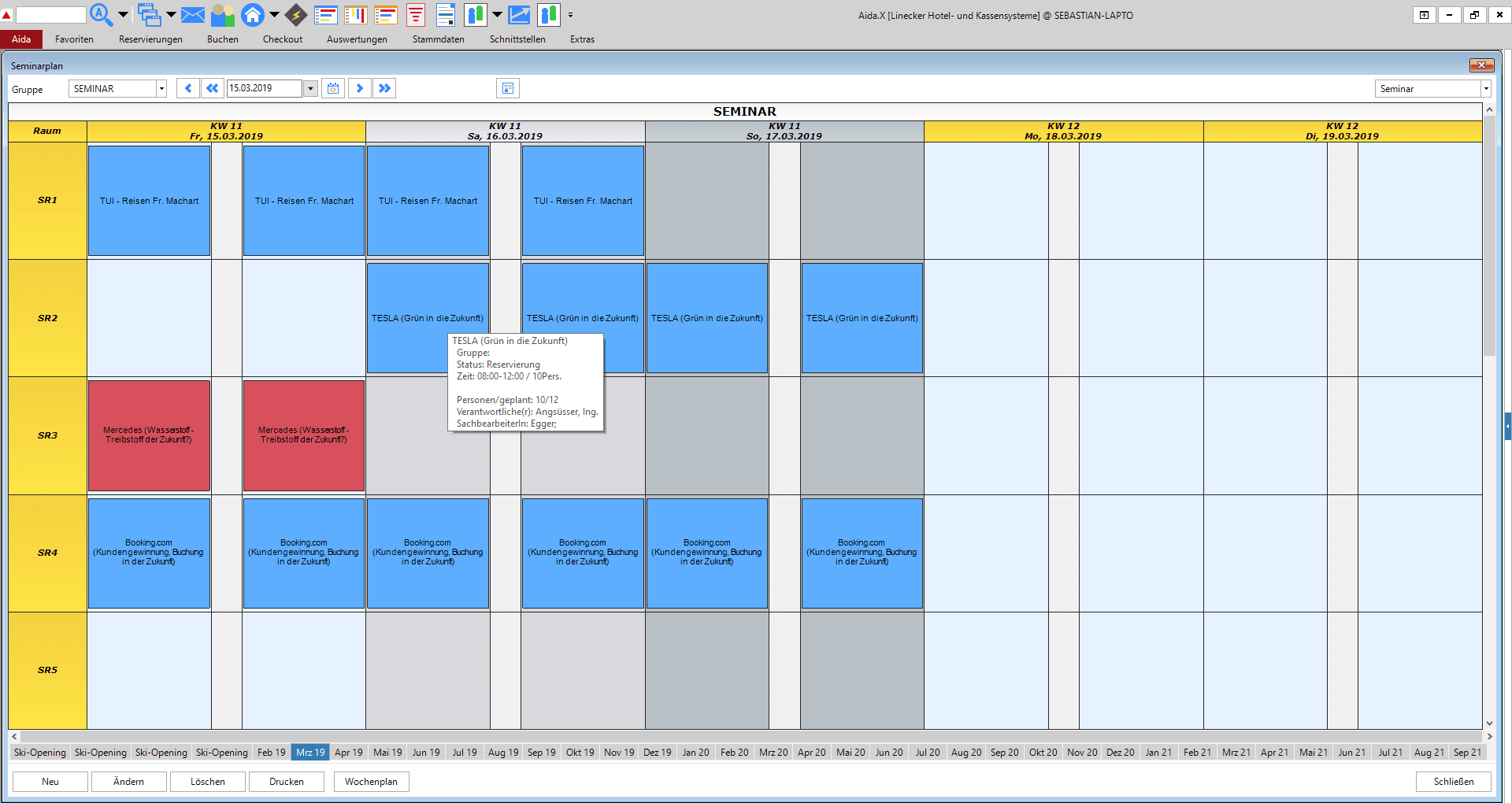The height and width of the screenshot is (803, 1512).
Task: Open the Aida menu tab
Action: (x=21, y=39)
